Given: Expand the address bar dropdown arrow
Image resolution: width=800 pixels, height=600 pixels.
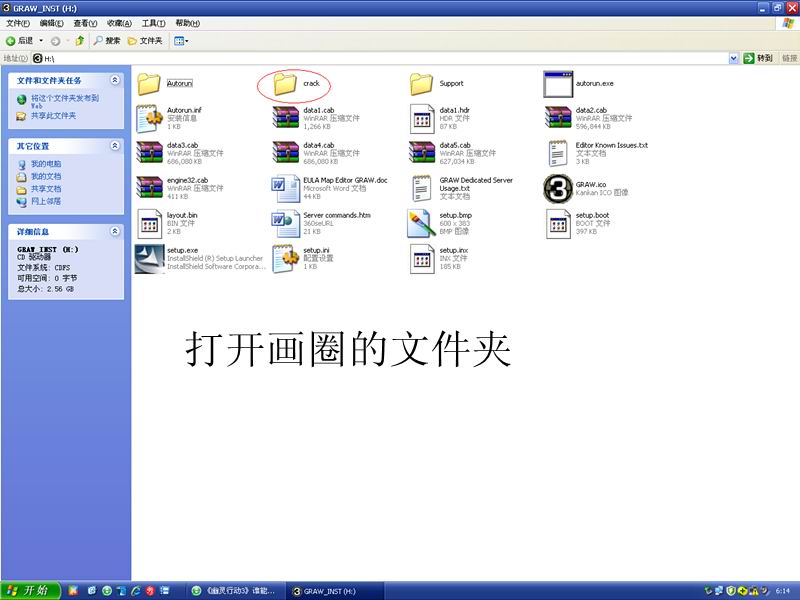Looking at the screenshot, I should pyautogui.click(x=734, y=58).
